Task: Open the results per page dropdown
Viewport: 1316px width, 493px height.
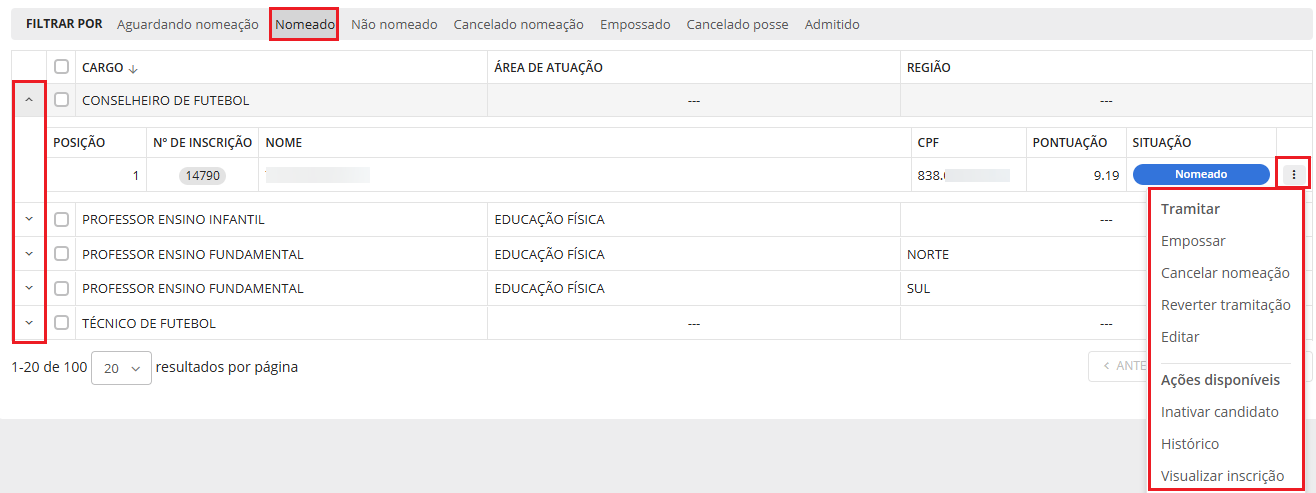Action: 121,368
